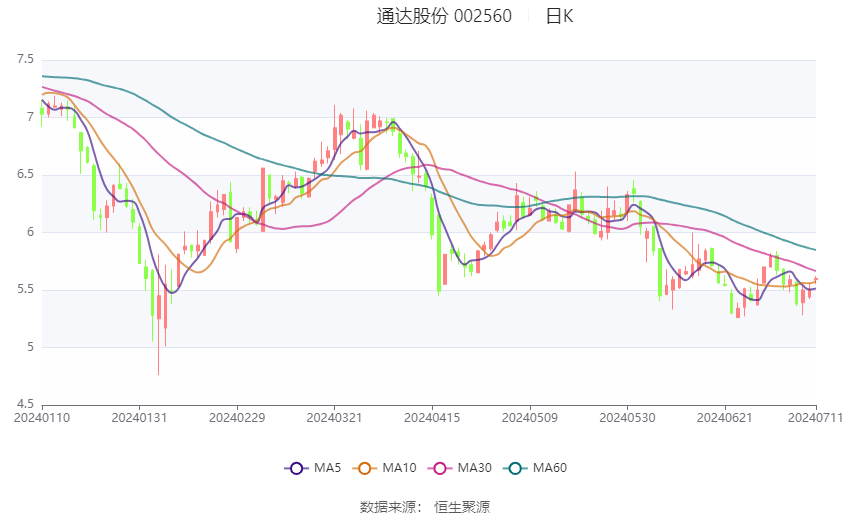Select the 20240415 date on axis
Image resolution: width=850 pixels, height=517 pixels.
[x=432, y=418]
